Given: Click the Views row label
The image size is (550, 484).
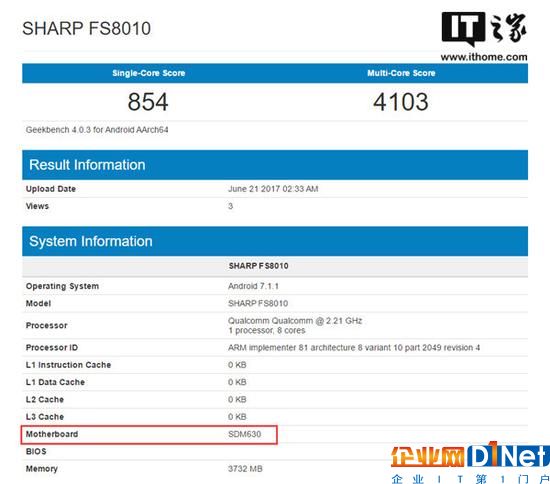Looking at the screenshot, I should pyautogui.click(x=37, y=206).
